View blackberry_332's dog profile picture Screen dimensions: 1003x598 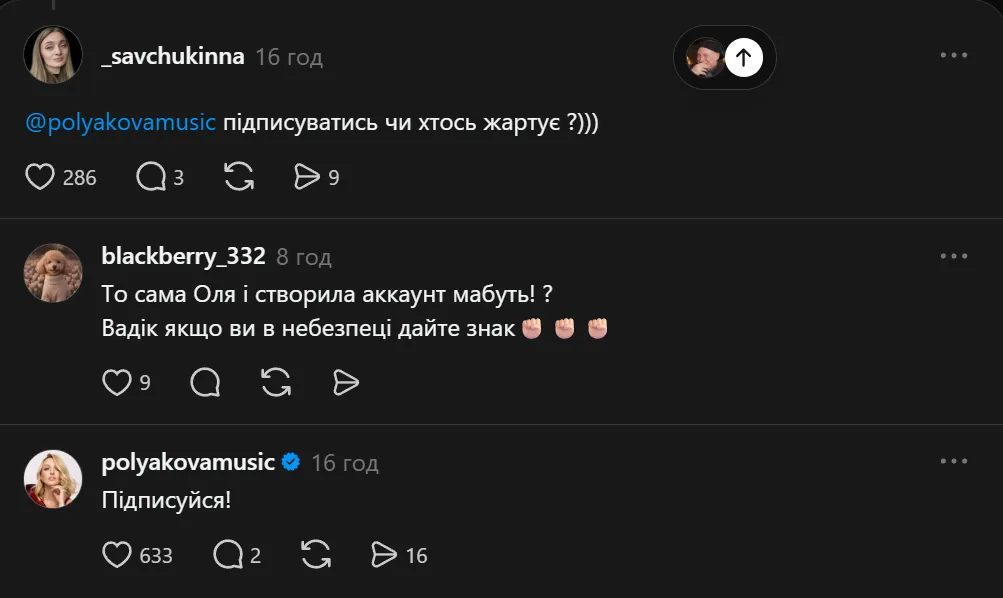[x=53, y=273]
